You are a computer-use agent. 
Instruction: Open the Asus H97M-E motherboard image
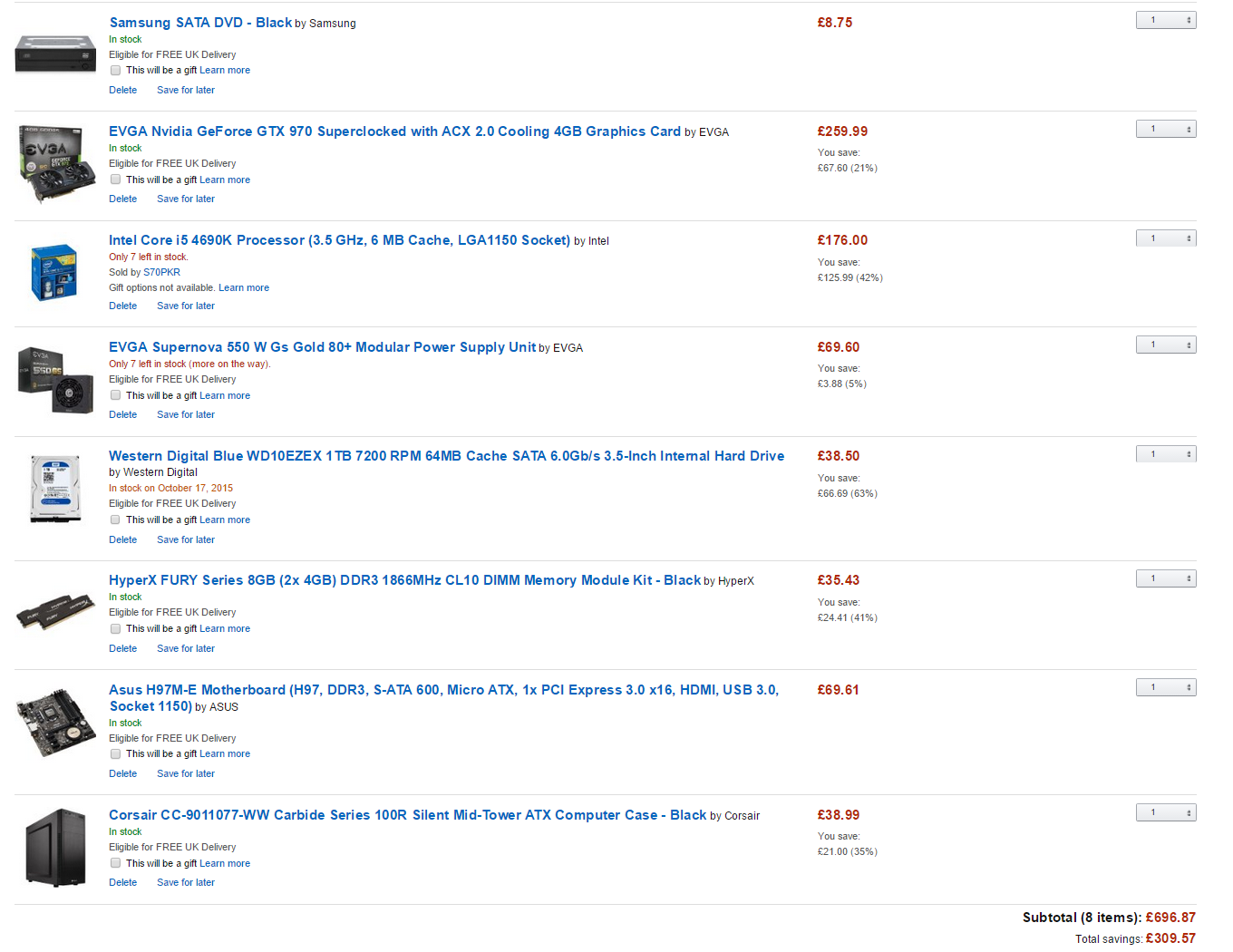point(56,723)
